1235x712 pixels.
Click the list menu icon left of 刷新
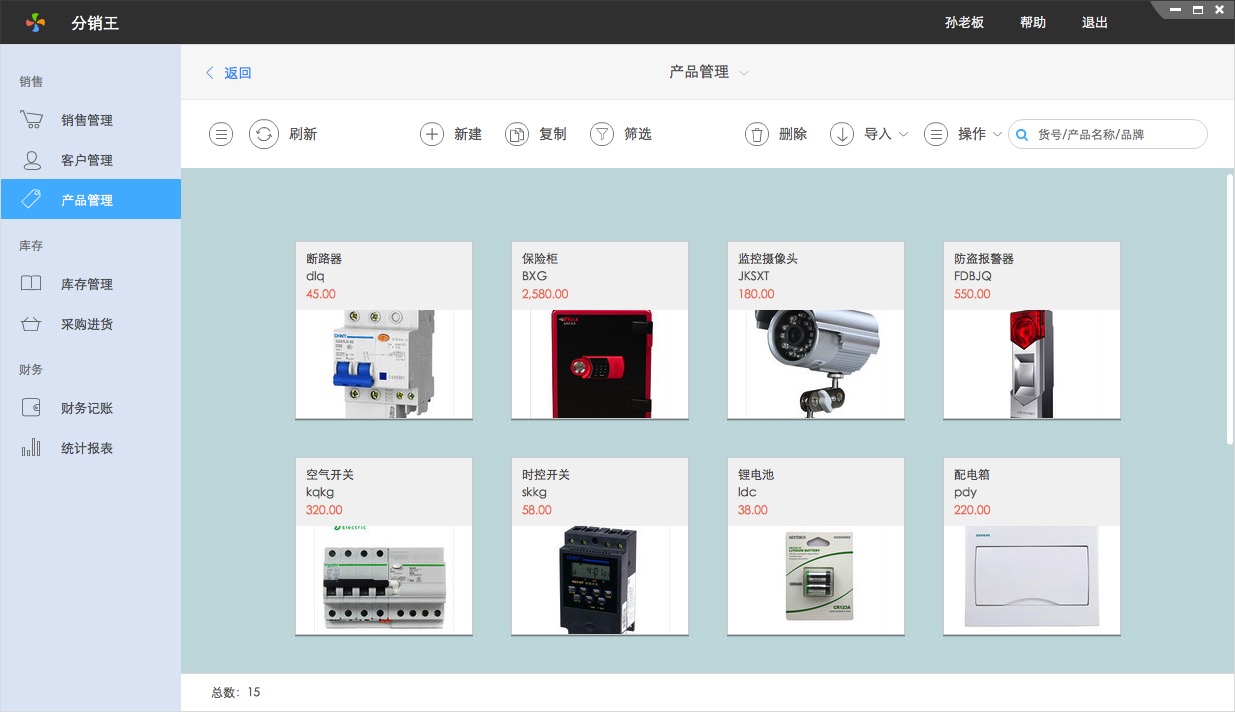(x=221, y=134)
